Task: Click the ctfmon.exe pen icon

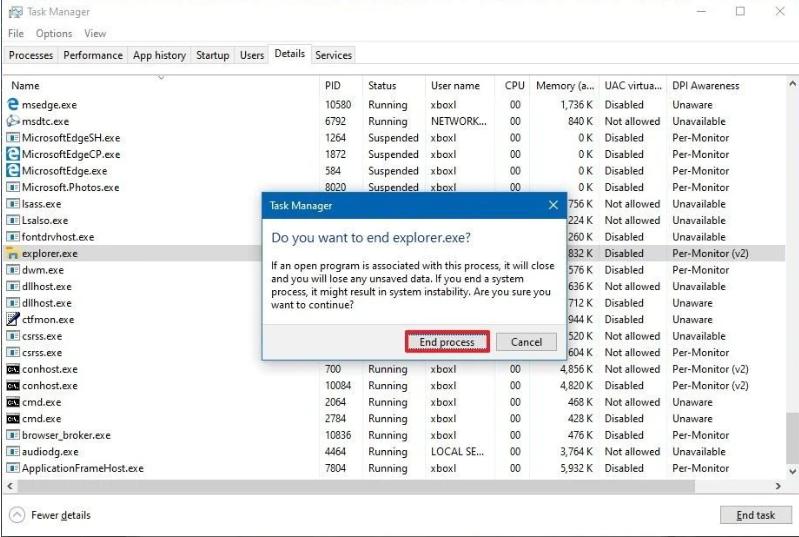Action: pyautogui.click(x=13, y=319)
